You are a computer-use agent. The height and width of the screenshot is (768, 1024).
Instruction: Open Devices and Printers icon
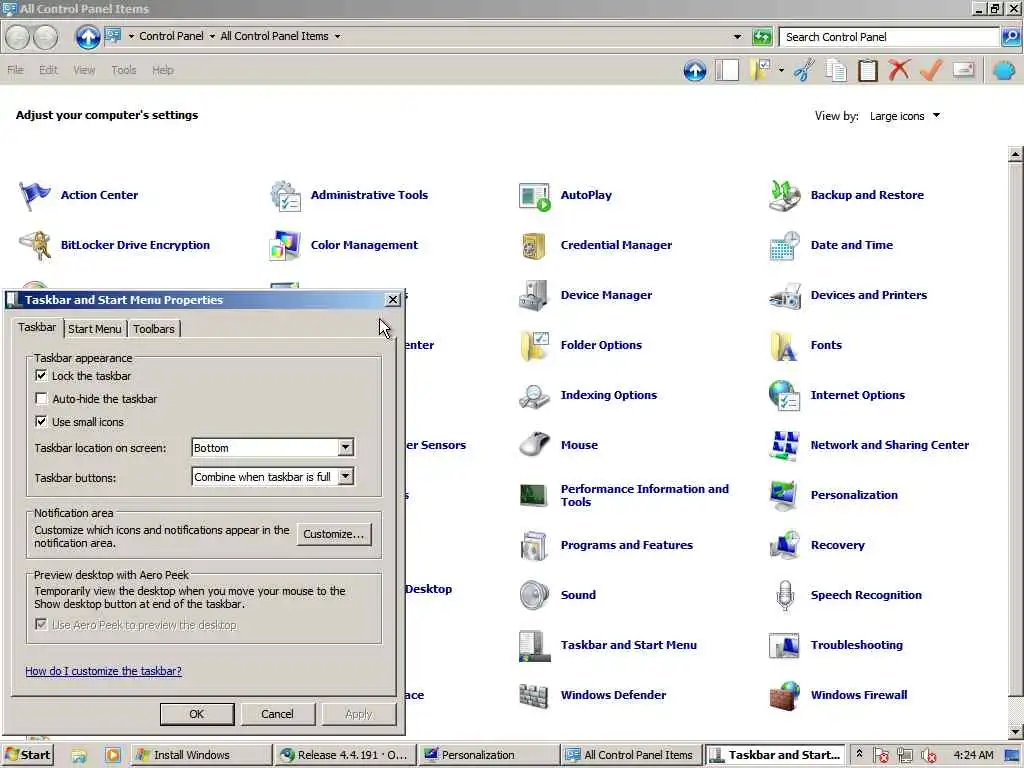[x=784, y=295]
